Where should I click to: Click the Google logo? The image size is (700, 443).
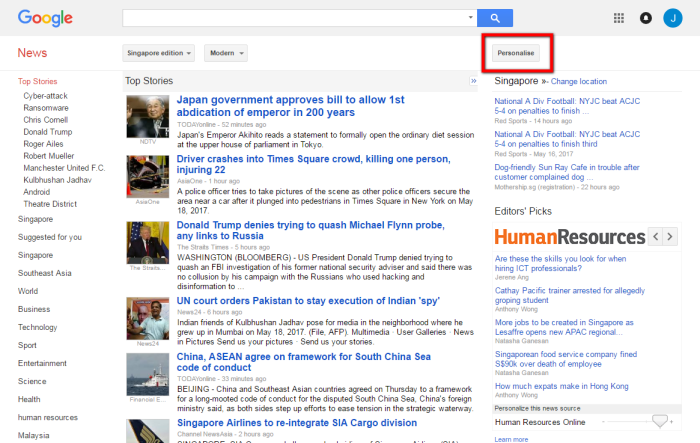[45, 18]
